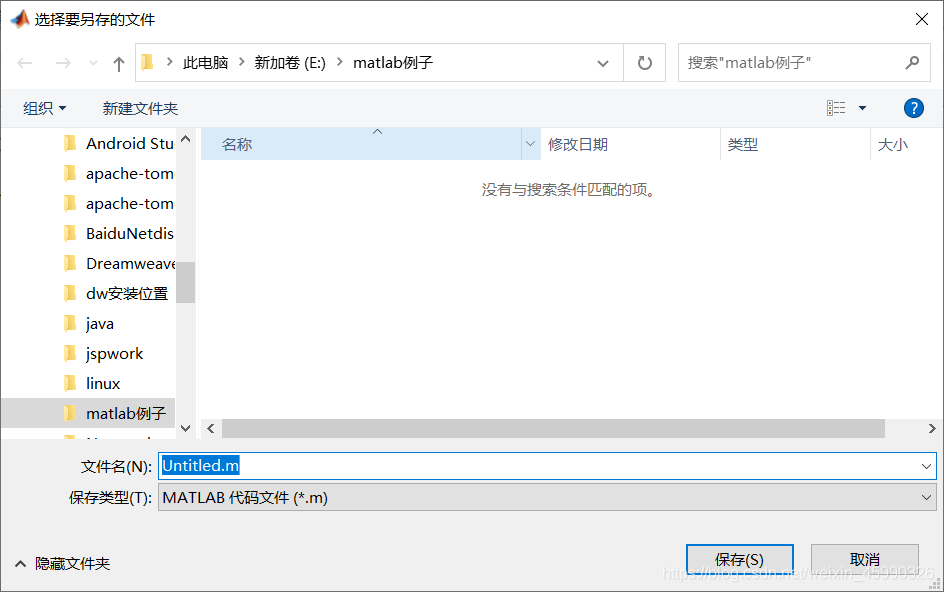Click the search magnifier icon

point(911,62)
